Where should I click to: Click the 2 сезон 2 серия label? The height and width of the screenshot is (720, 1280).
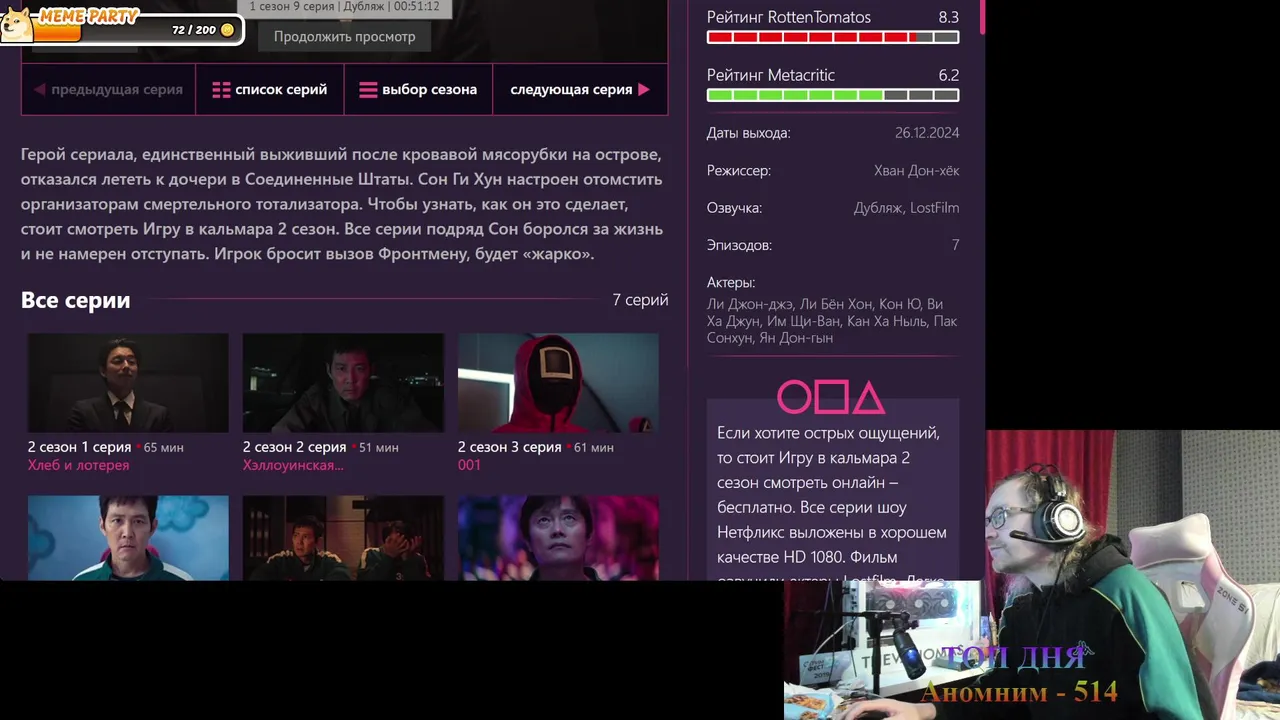pos(294,447)
